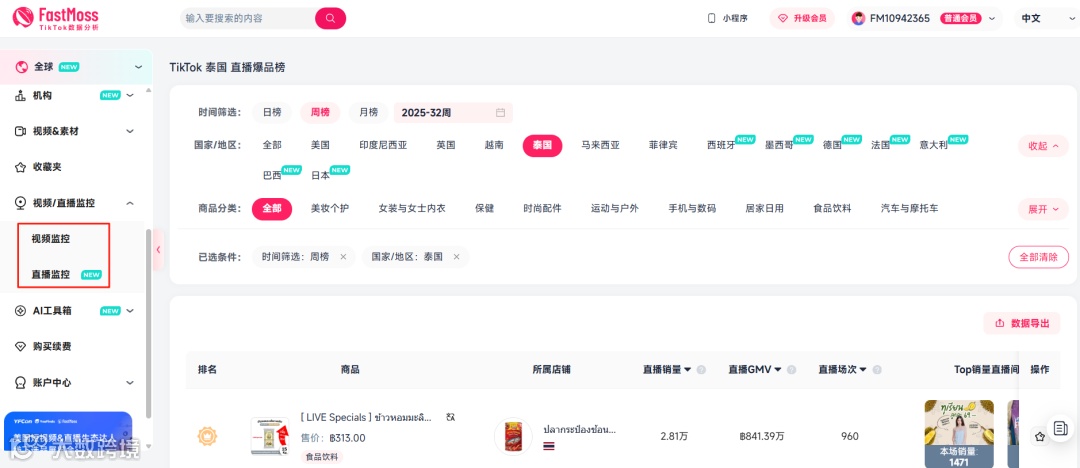Click the FastMoss logo

click(56, 18)
